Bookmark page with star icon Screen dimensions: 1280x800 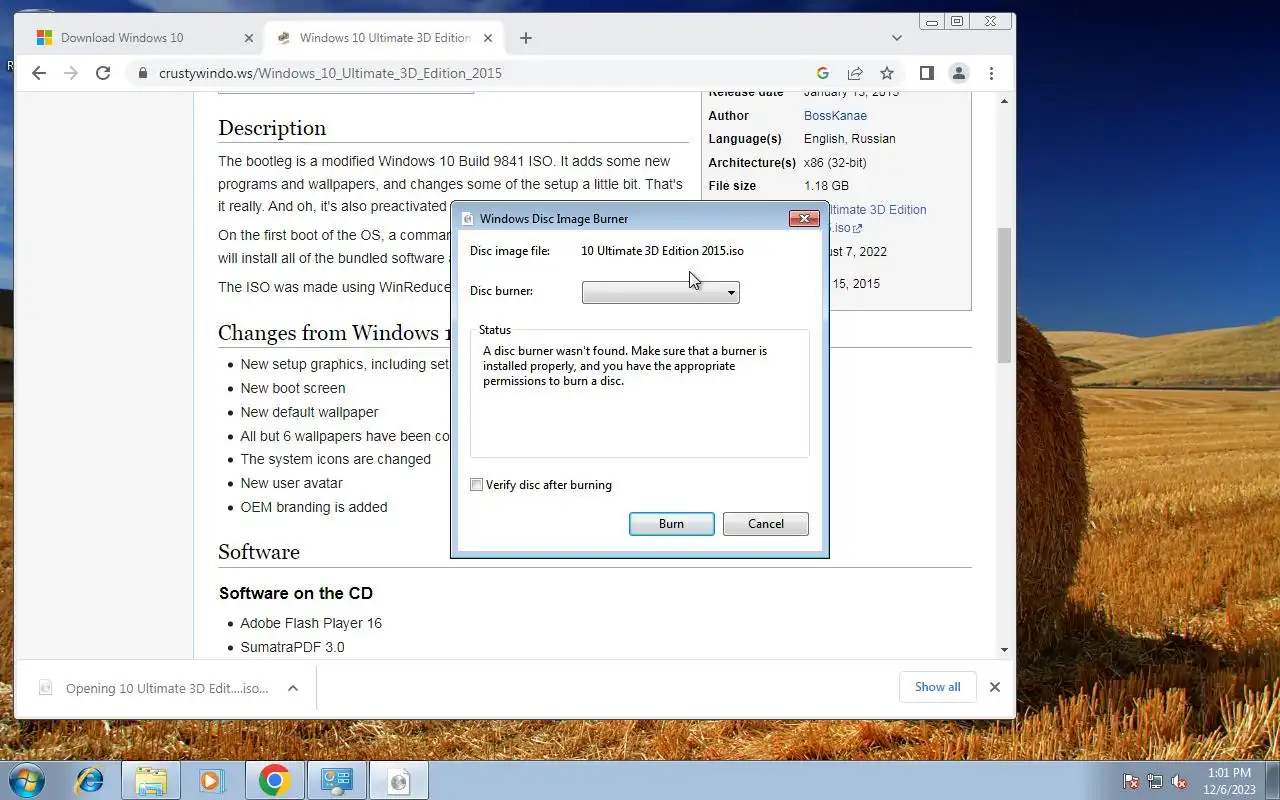tap(887, 73)
